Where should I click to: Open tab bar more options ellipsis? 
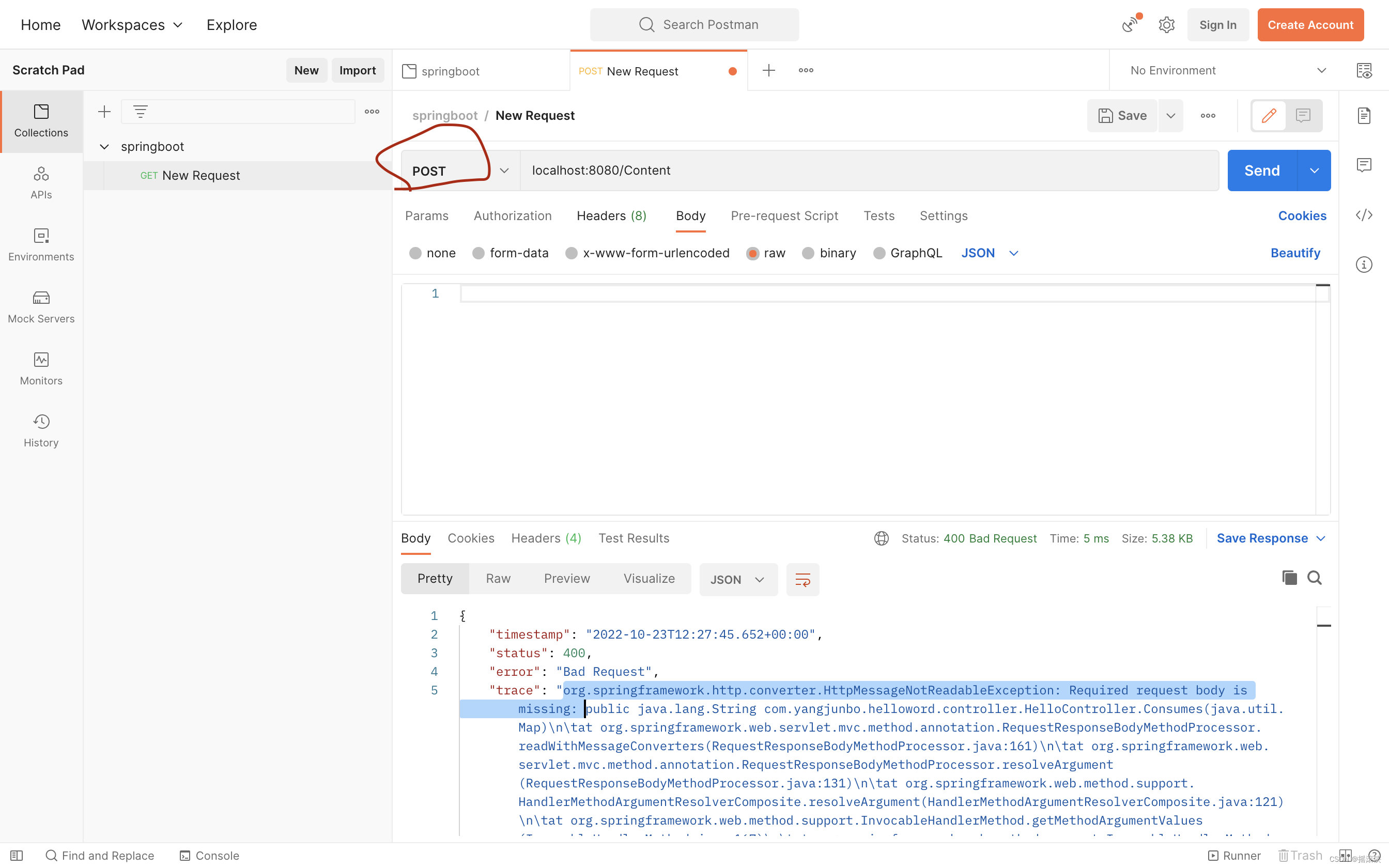(x=806, y=70)
